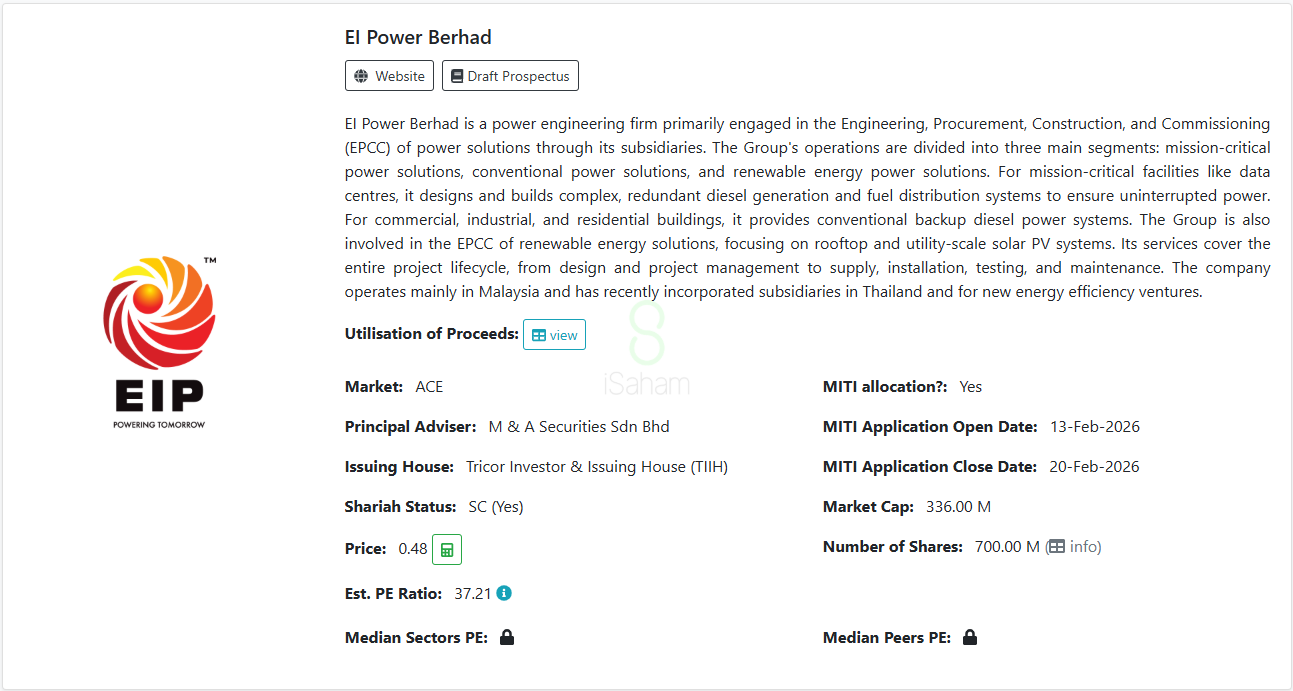The image size is (1293, 691).
Task: Open the Number of Shares info link
Action: (x=1073, y=546)
